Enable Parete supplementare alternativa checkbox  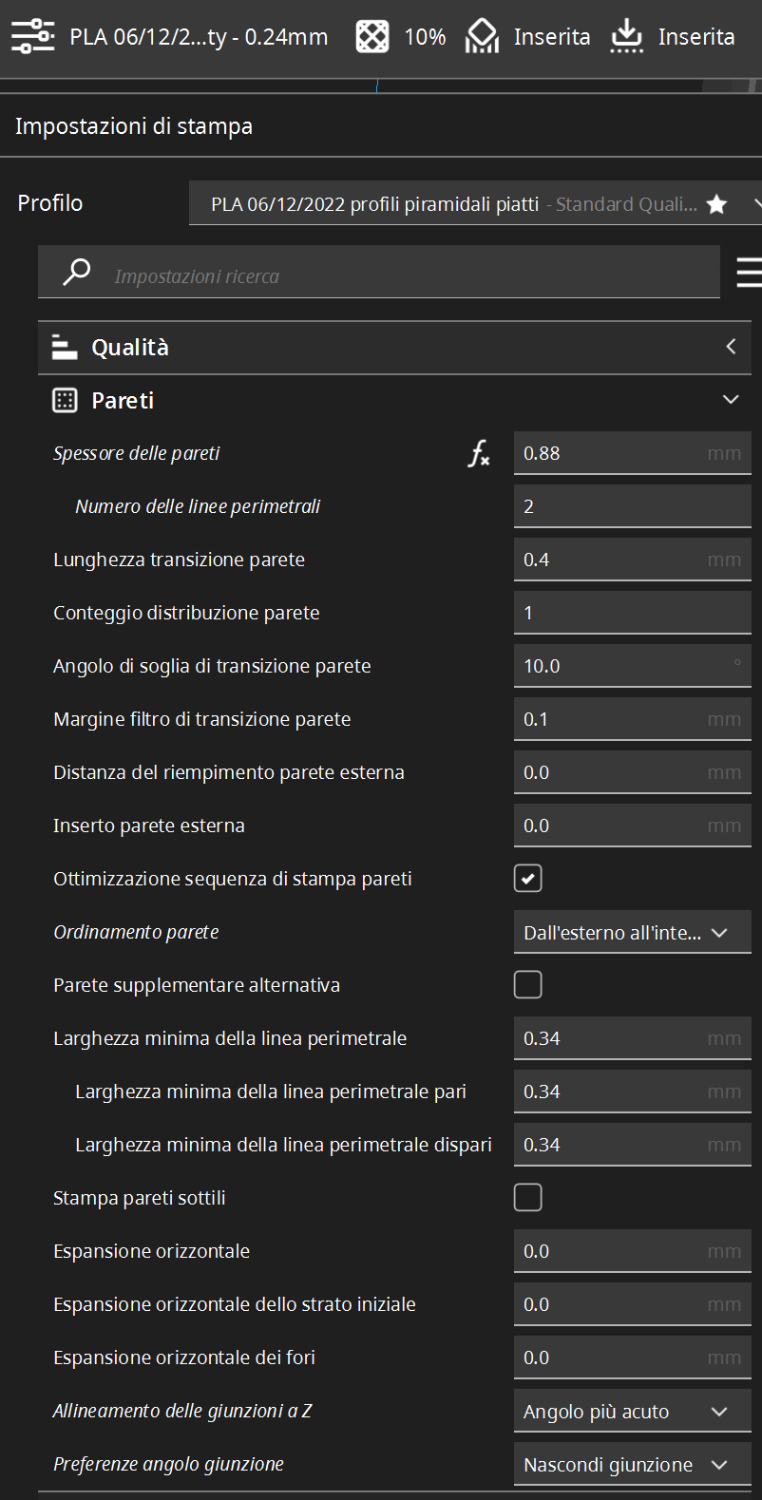[528, 985]
